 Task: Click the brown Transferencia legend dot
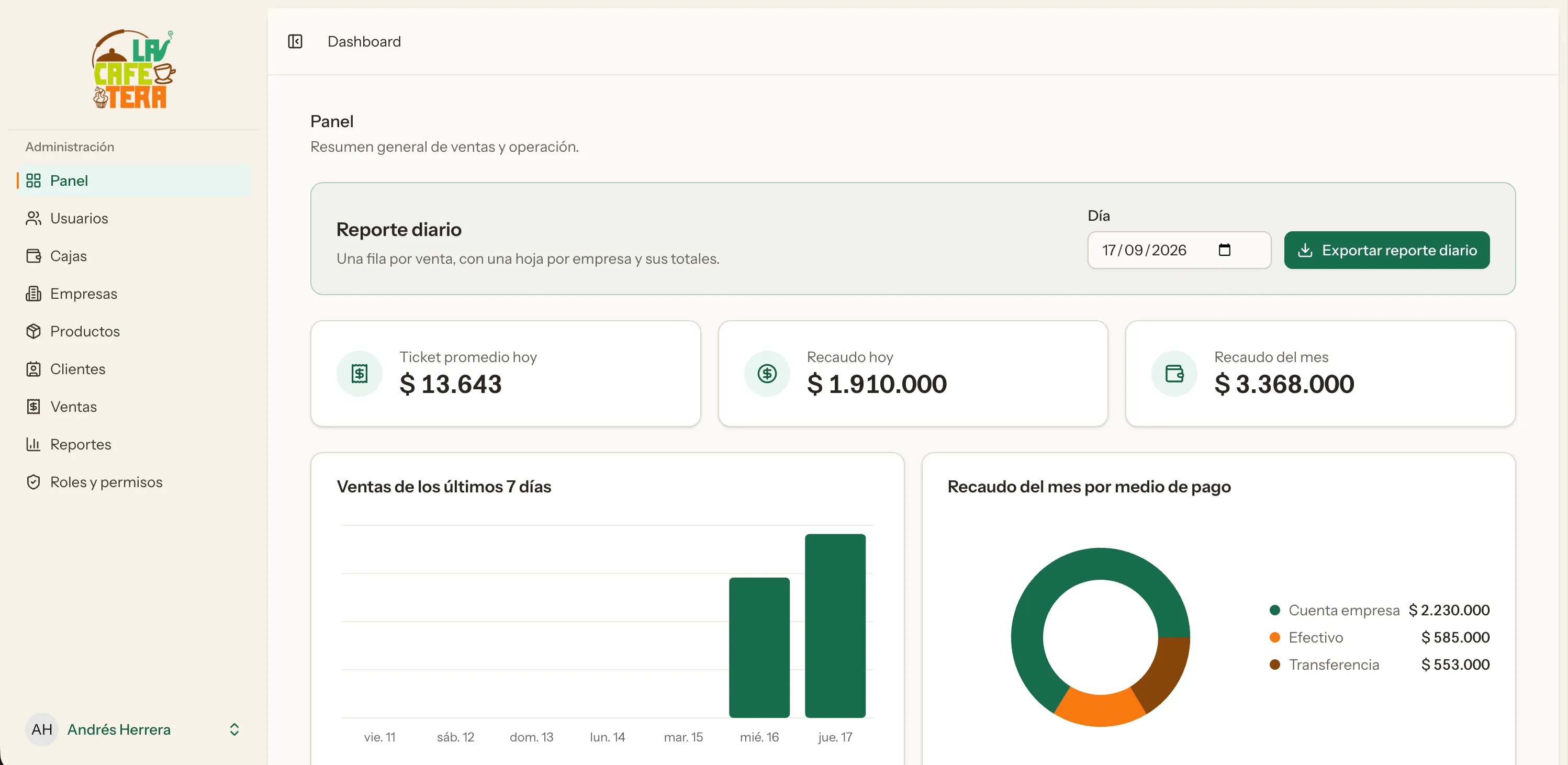click(x=1274, y=665)
